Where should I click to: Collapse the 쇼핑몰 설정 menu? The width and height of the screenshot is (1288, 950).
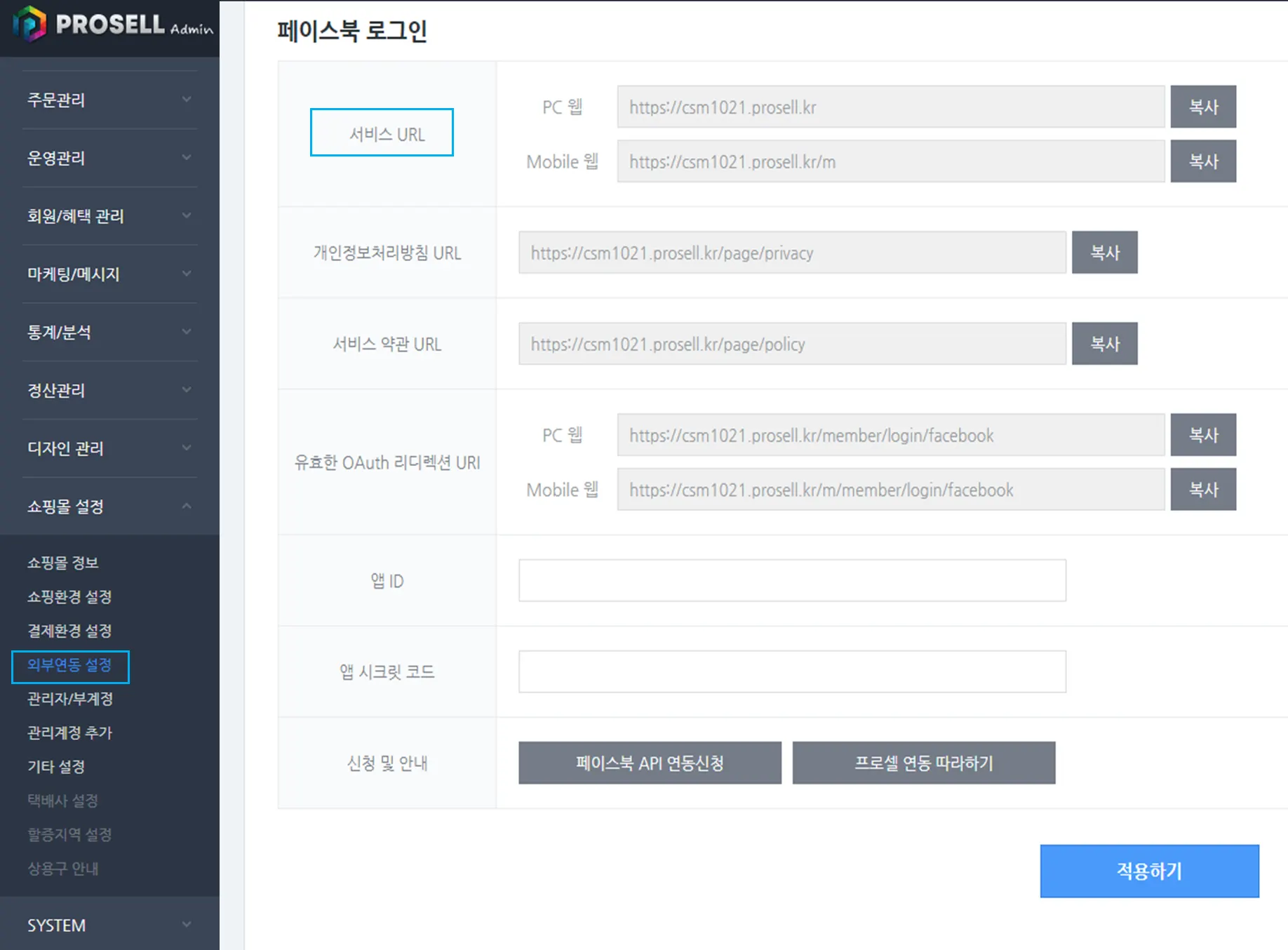tap(109, 507)
